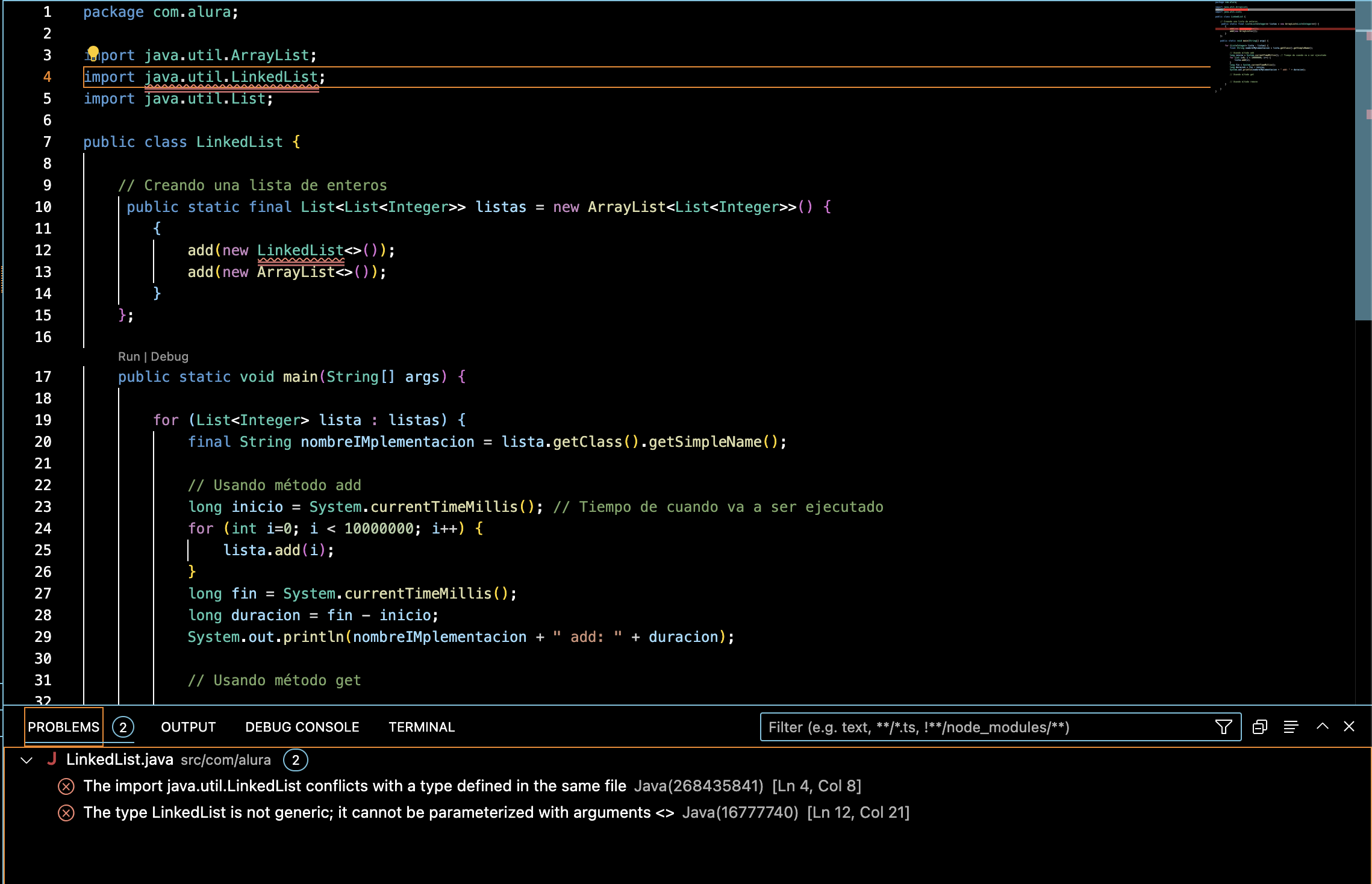This screenshot has height=884, width=1372.
Task: Click 'System.out.println' on line 29
Action: pyautogui.click(x=266, y=637)
